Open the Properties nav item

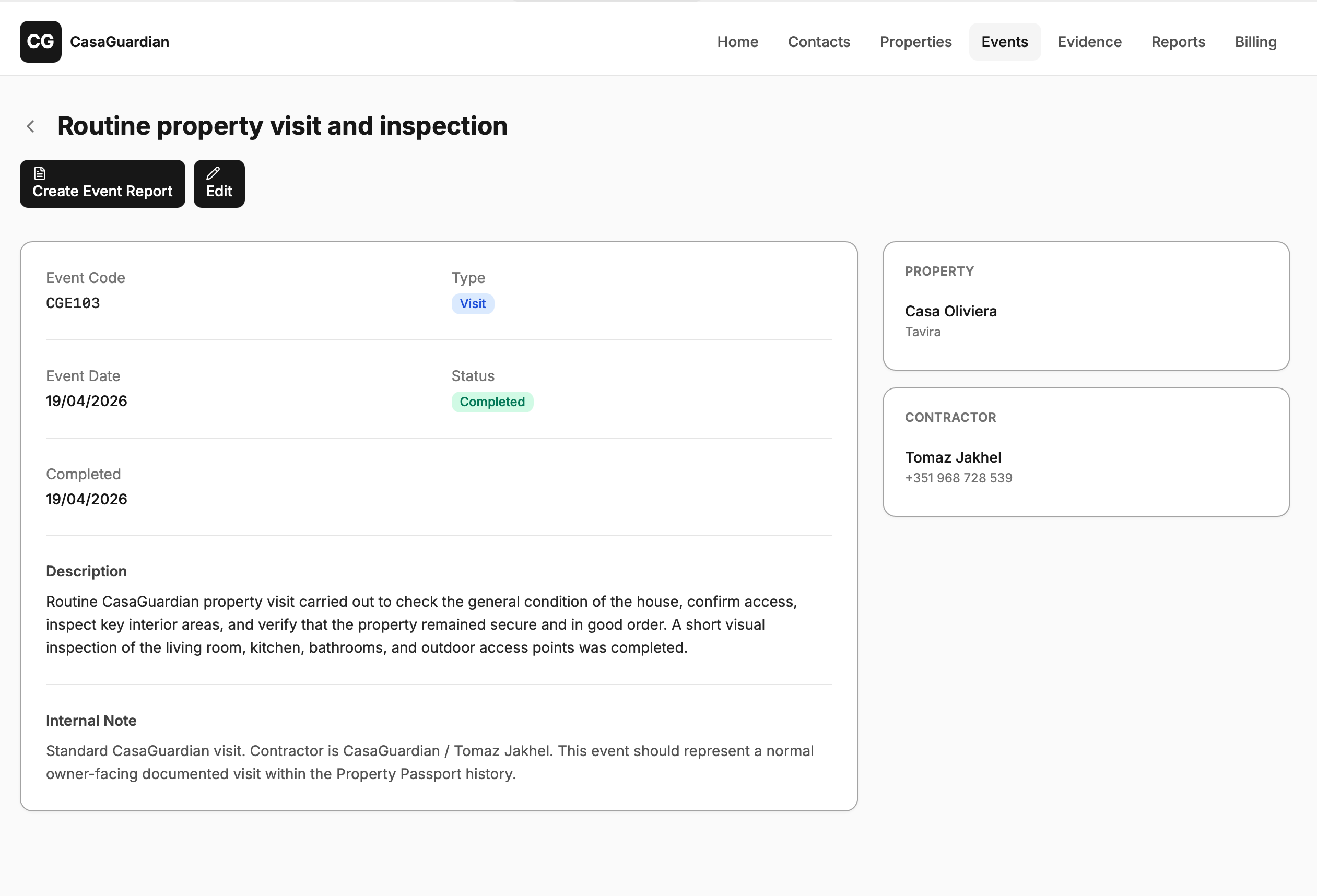click(x=915, y=41)
